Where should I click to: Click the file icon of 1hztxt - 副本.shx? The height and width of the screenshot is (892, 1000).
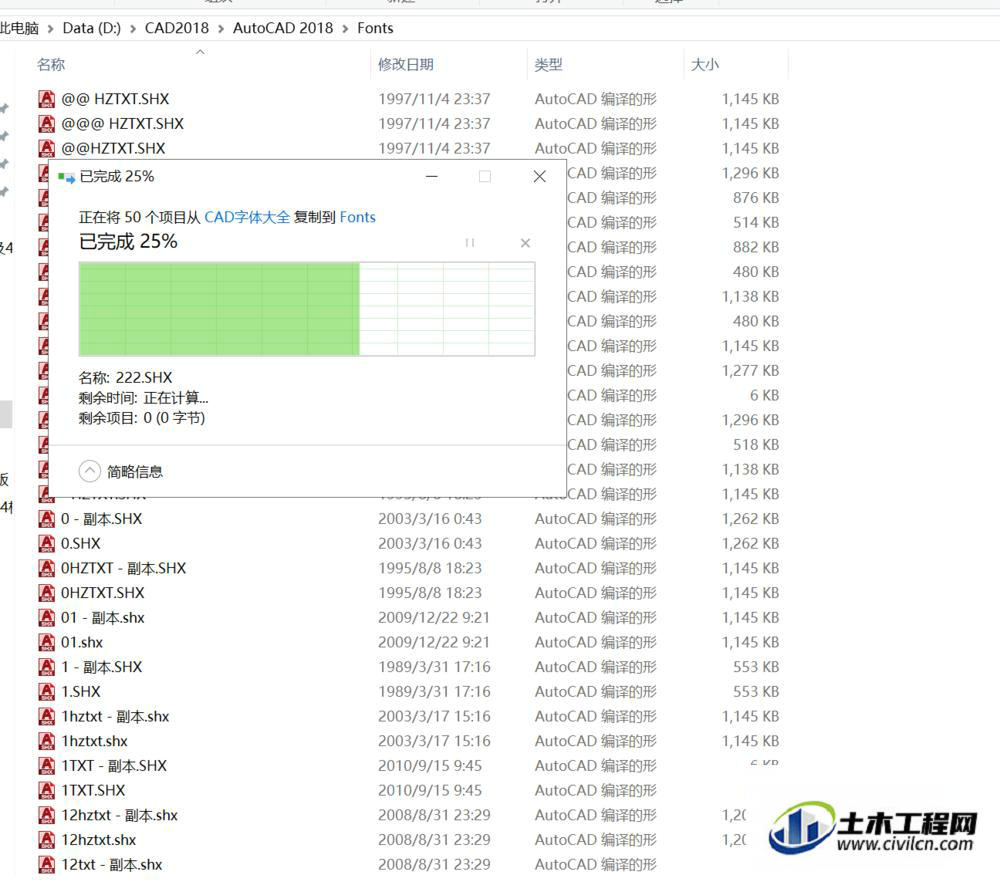[x=47, y=717]
